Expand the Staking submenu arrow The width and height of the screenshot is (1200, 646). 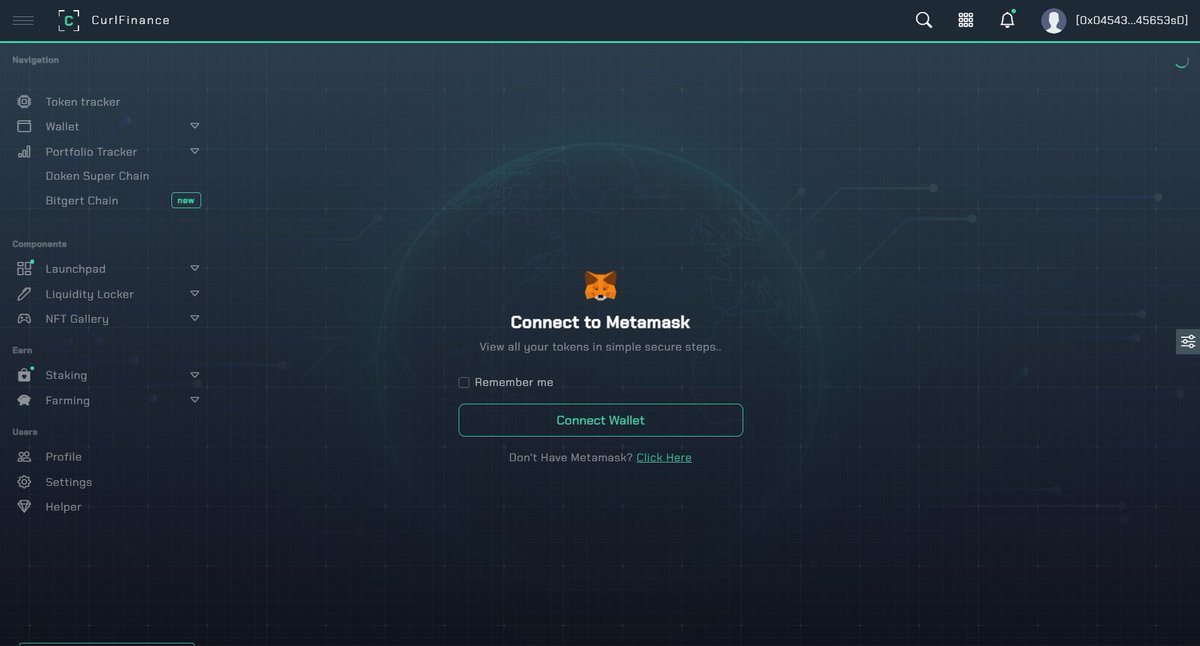(x=195, y=375)
